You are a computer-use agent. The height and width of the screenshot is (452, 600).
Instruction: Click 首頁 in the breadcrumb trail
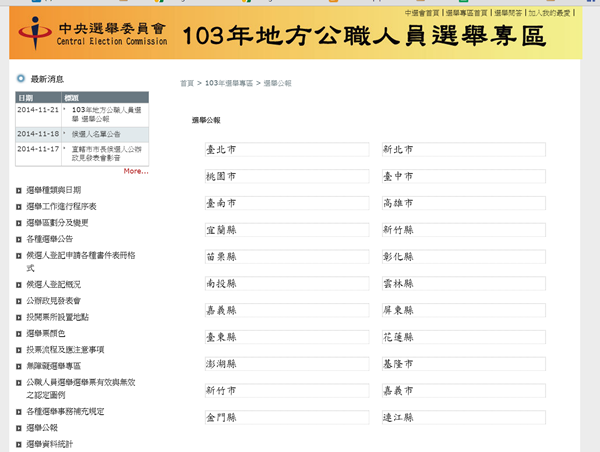tap(187, 83)
